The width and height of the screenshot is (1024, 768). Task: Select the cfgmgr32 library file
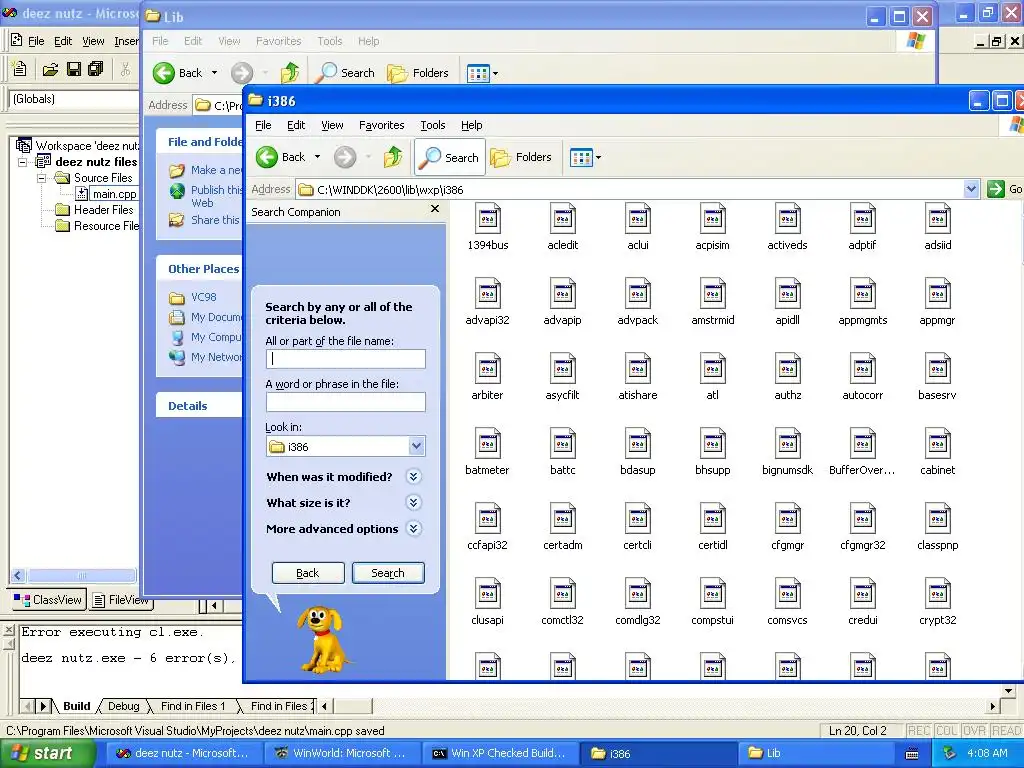[862, 527]
